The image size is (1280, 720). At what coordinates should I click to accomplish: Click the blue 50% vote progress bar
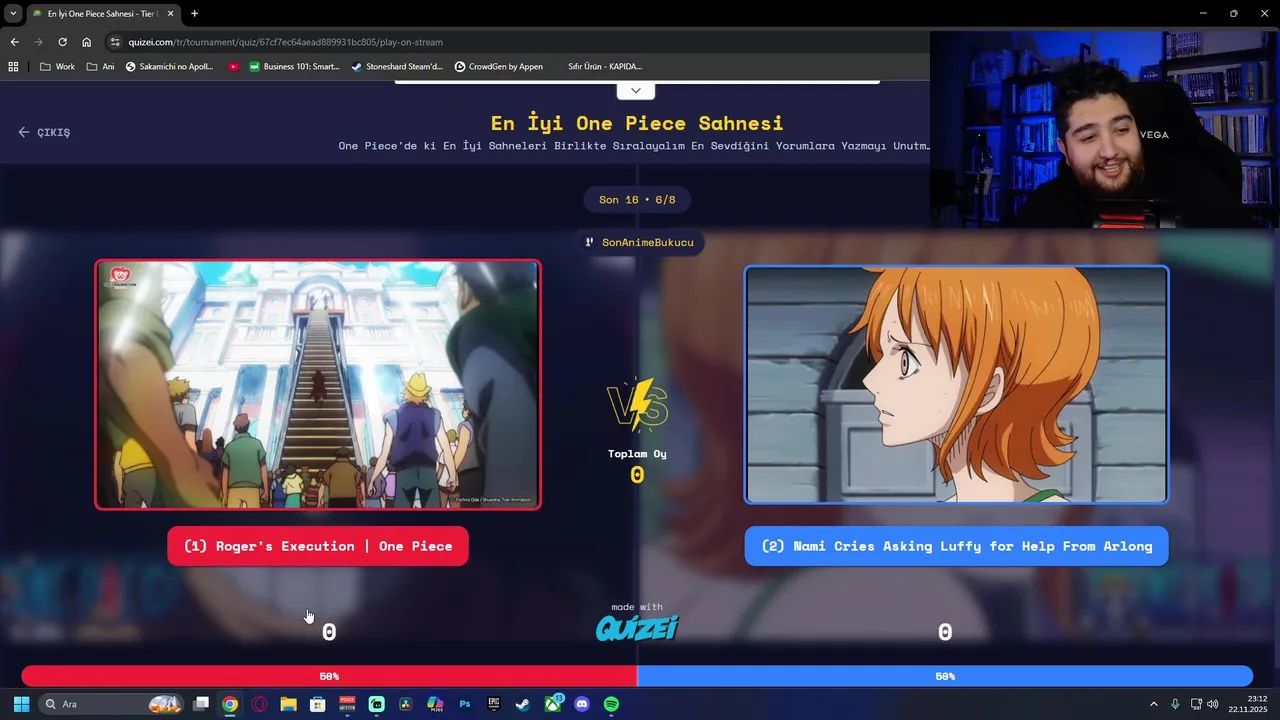coord(945,676)
